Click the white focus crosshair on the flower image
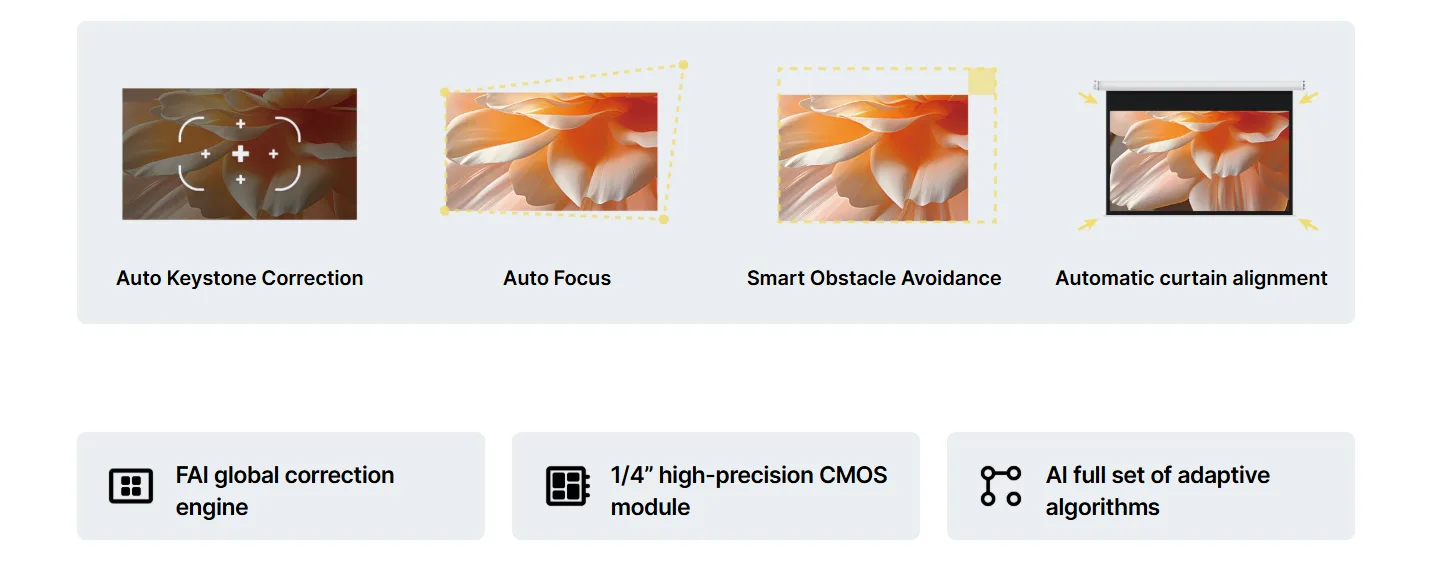 240,153
